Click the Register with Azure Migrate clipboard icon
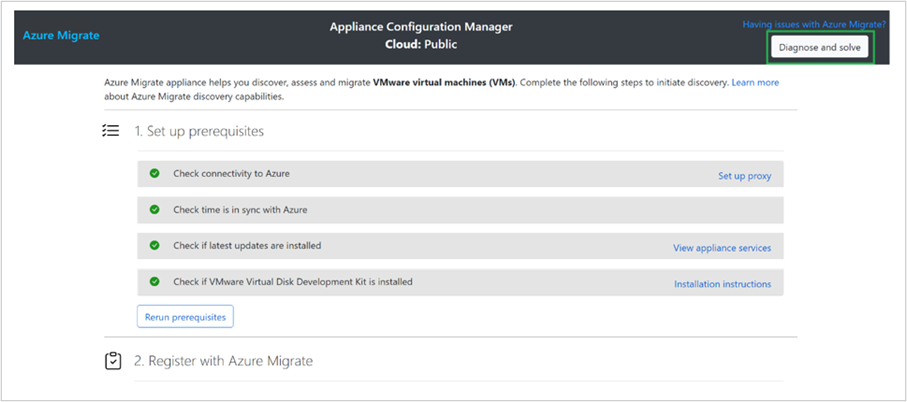 click(113, 361)
